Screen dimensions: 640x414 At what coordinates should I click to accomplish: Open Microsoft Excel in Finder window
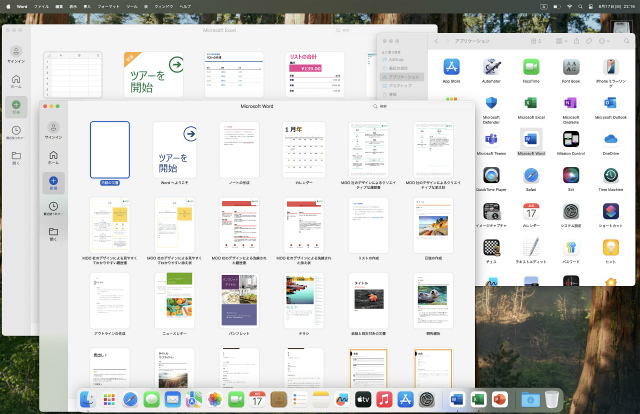(x=531, y=104)
